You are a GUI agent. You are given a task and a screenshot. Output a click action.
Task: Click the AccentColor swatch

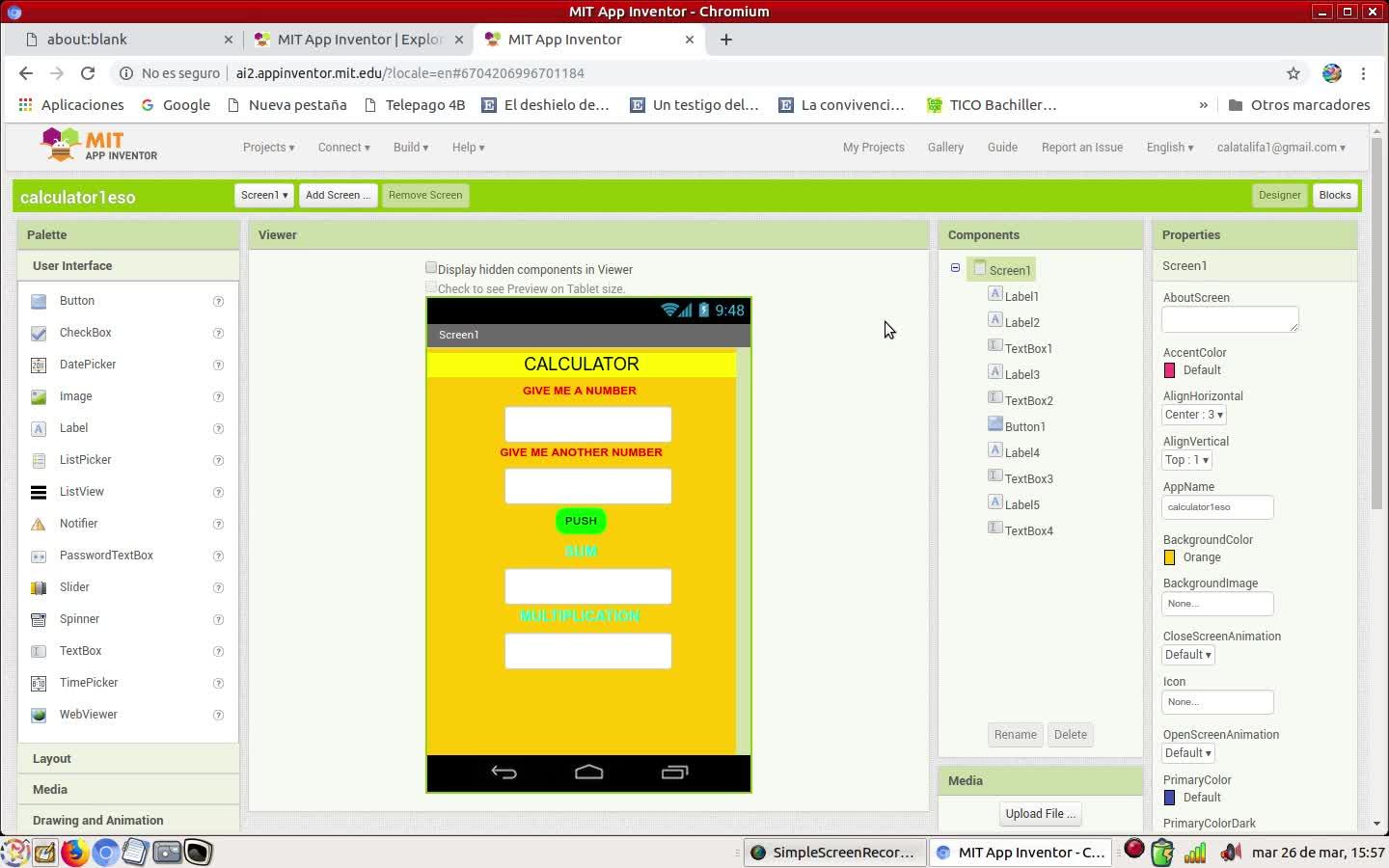[1170, 370]
